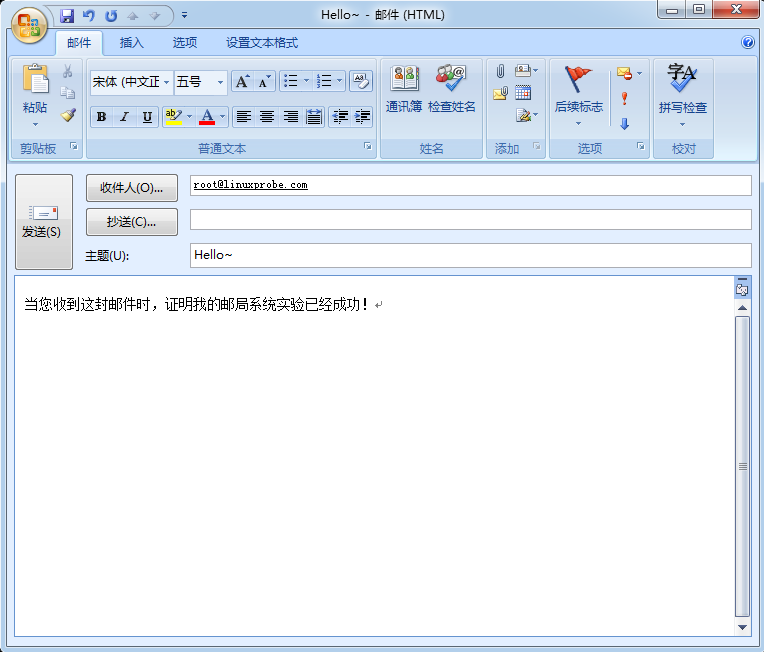Screen dimensions: 764x652
Task: Toggle bold formatting
Action: click(x=101, y=117)
